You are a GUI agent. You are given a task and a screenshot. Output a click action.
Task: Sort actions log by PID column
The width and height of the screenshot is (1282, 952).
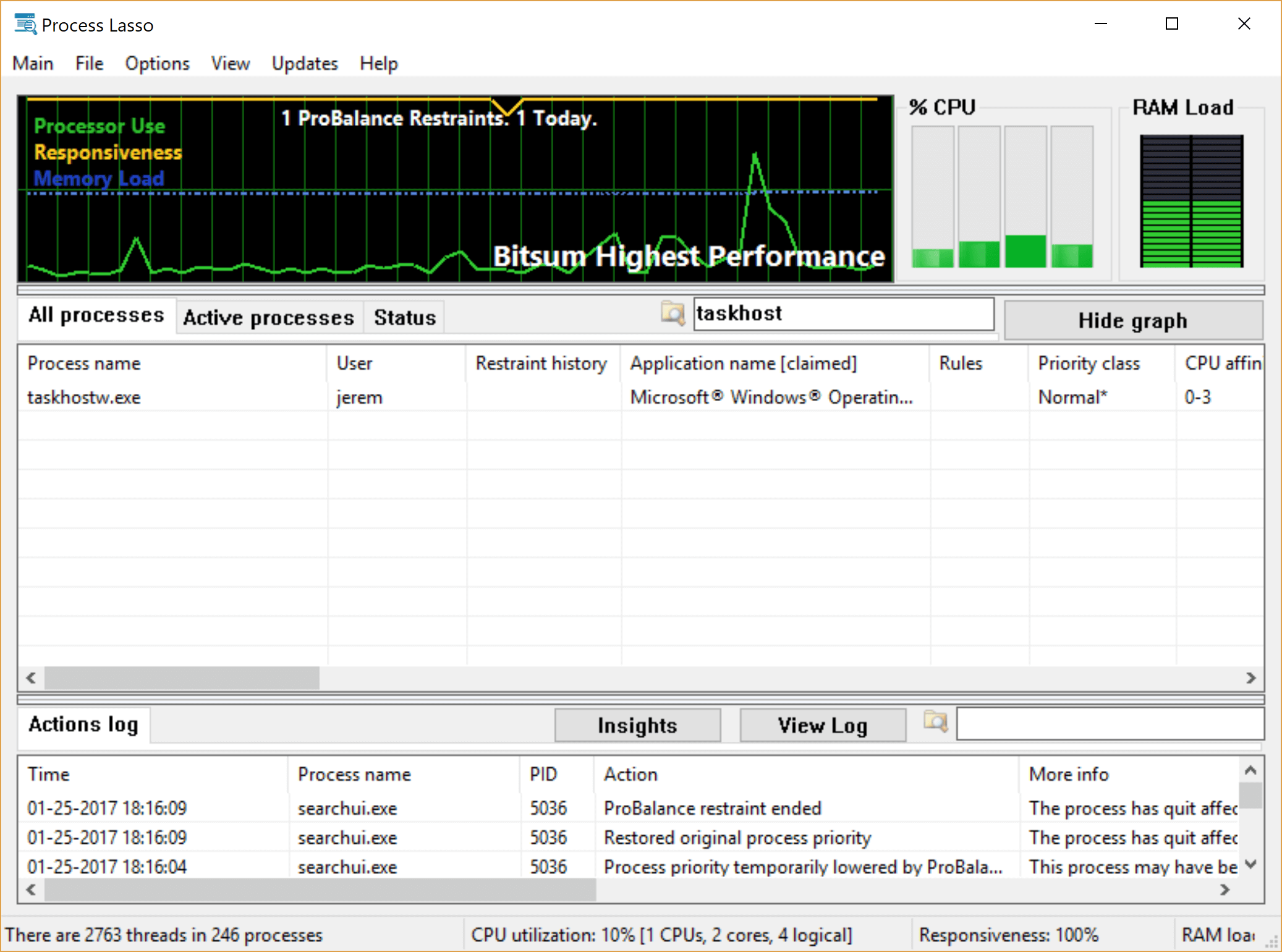[x=557, y=775]
